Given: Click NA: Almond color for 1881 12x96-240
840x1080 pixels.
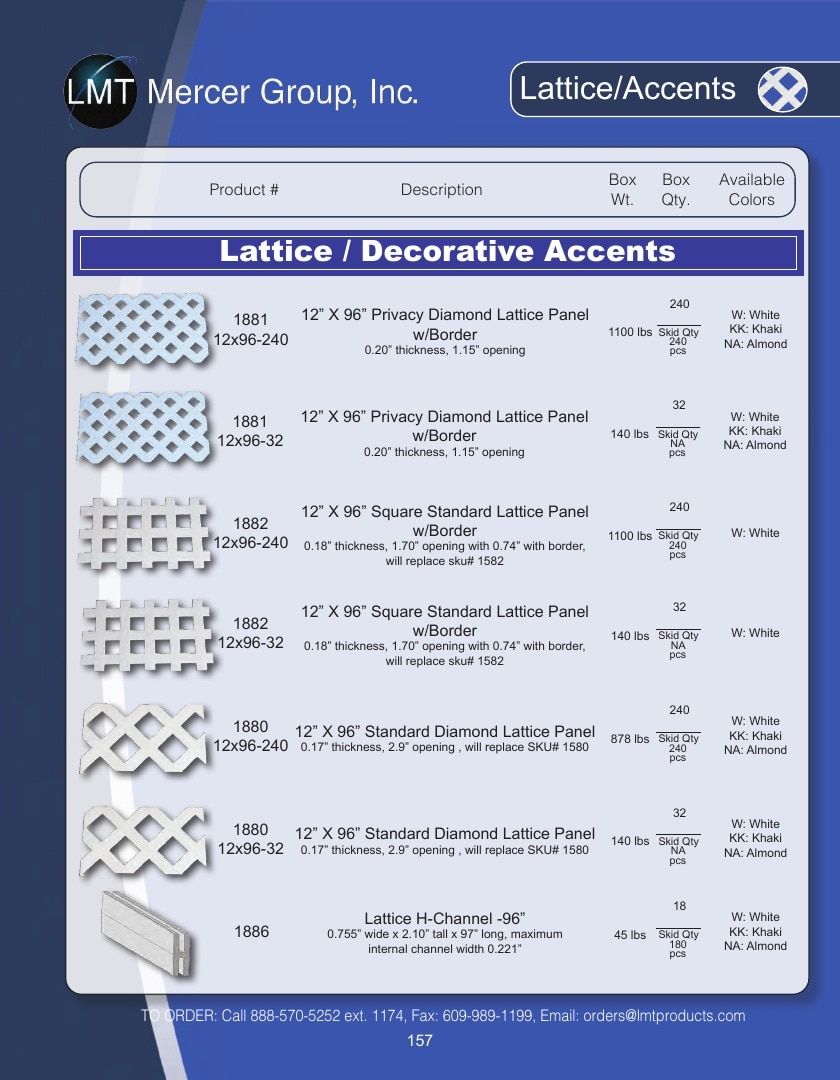Looking at the screenshot, I should (755, 344).
